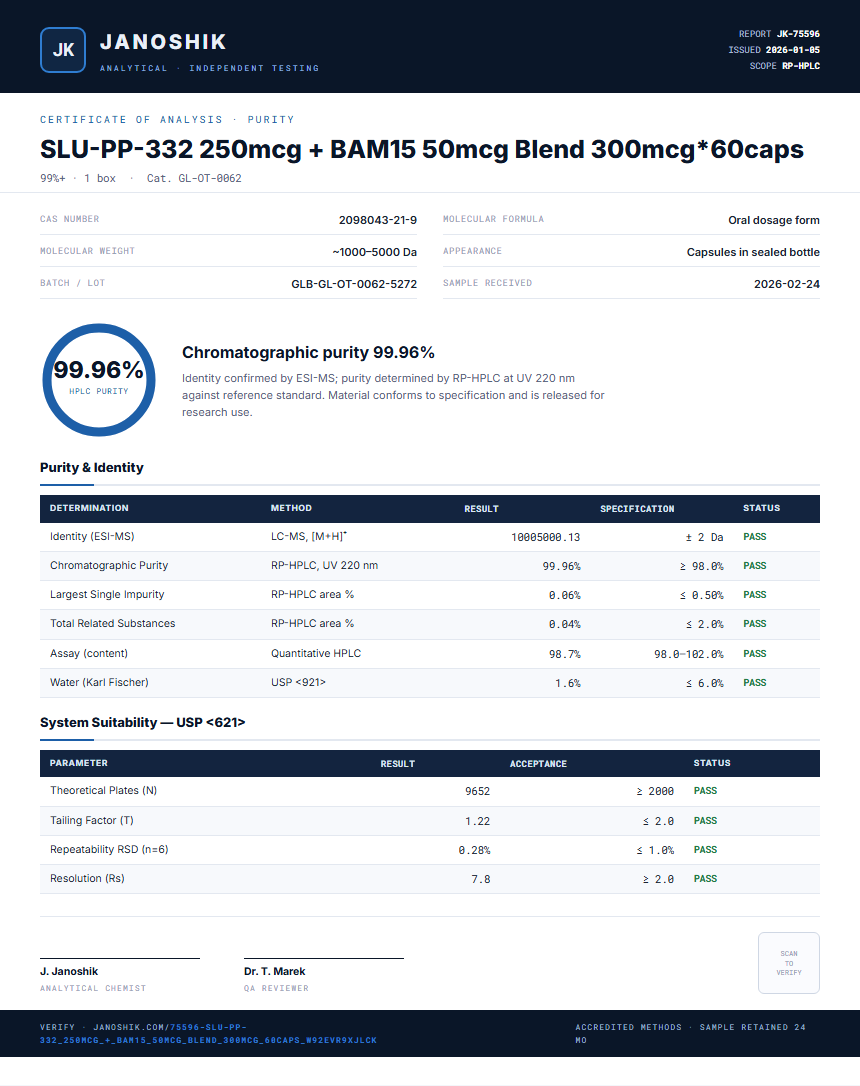
Task: Click the Dr. T. Marek reviewer name
Action: (x=274, y=972)
